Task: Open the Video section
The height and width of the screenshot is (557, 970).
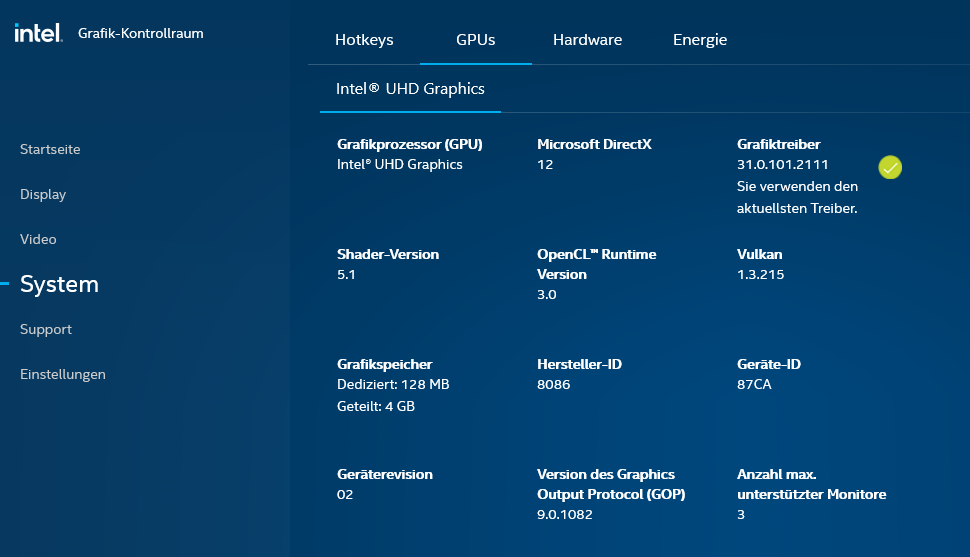Action: 38,239
